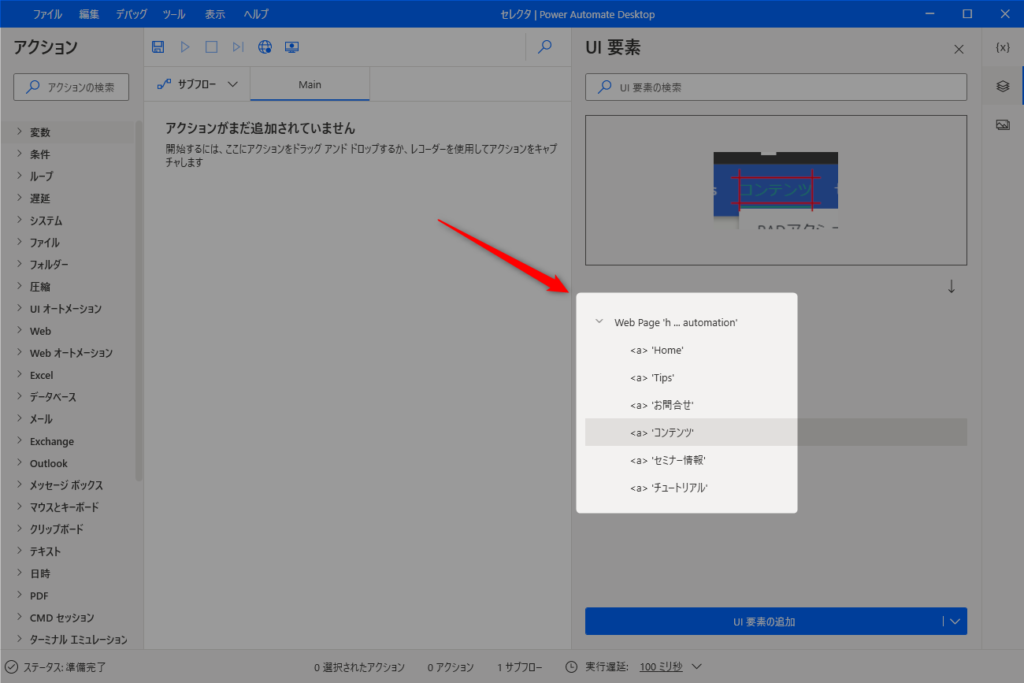1024x683 pixels.
Task: Collapse the Web Page tree node
Action: (x=599, y=321)
